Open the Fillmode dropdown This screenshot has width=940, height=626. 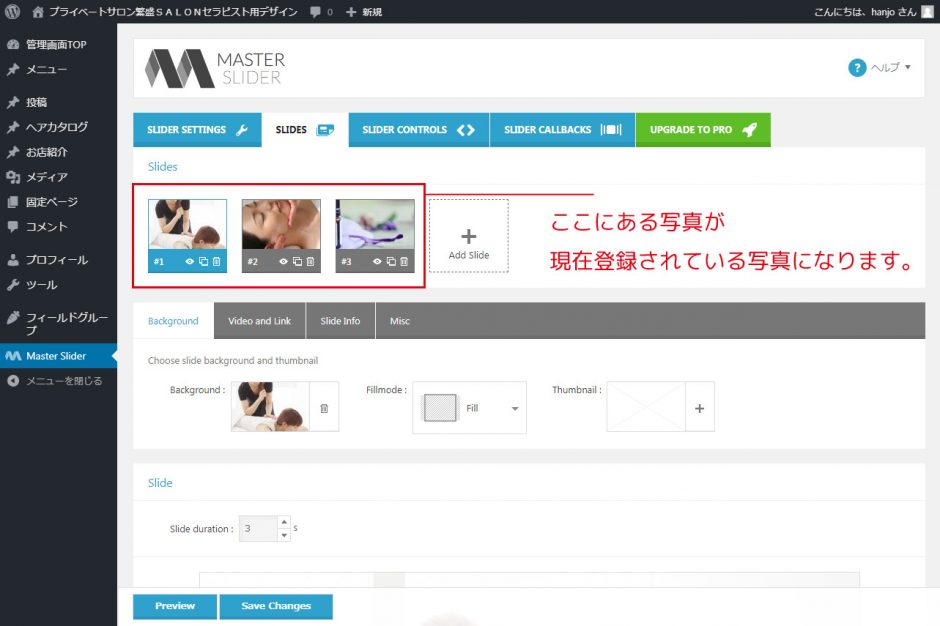514,408
